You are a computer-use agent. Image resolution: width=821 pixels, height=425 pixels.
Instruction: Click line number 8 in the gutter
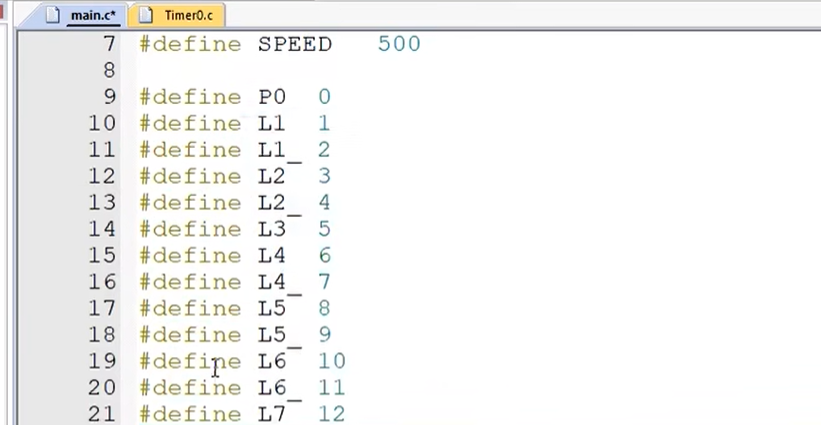[109, 70]
